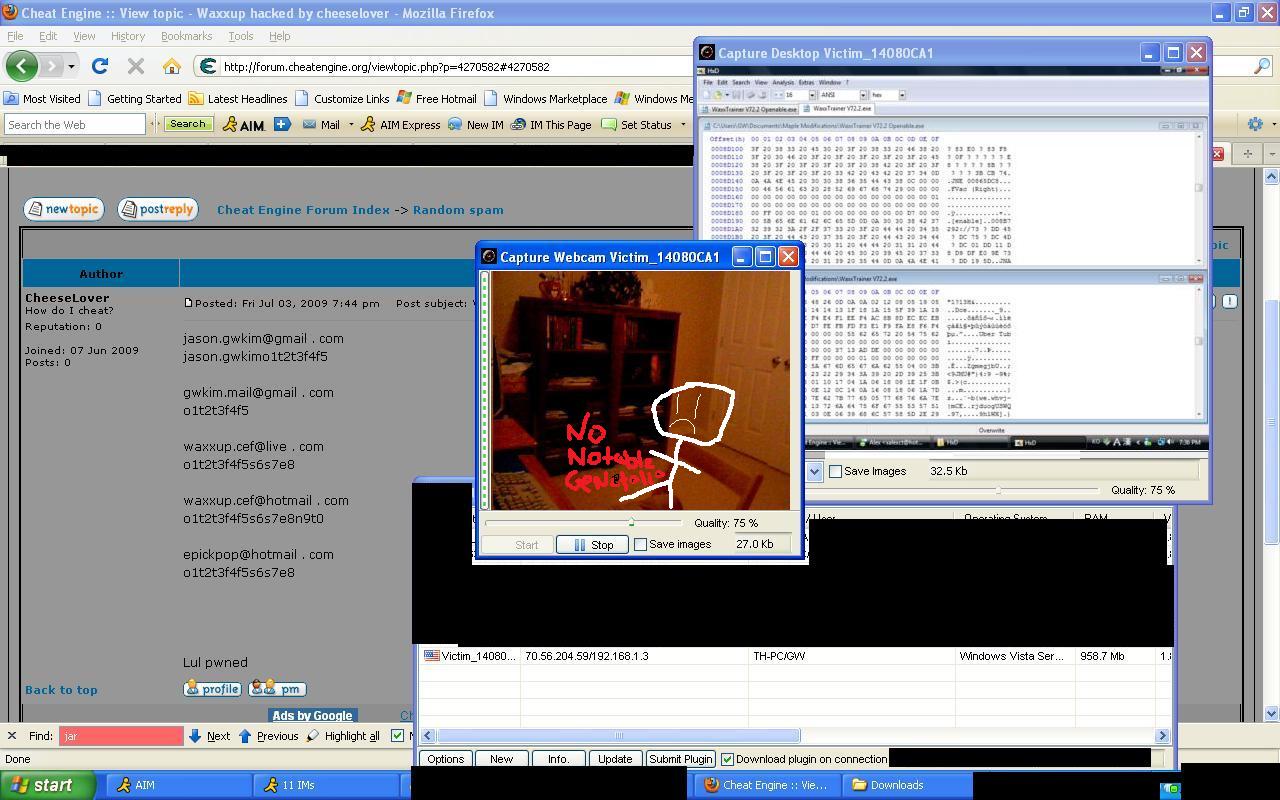
Task: Click the AIM logo in the toolbar
Action: coord(243,125)
